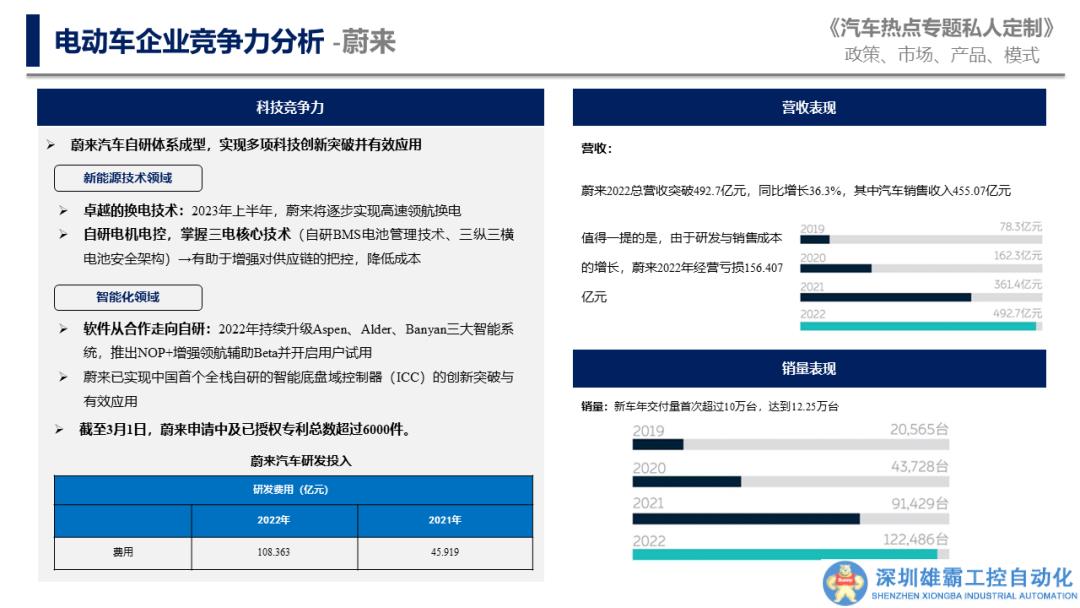Click the 研发费用（亿元） table header row
This screenshot has height=608, width=1080.
point(292,490)
